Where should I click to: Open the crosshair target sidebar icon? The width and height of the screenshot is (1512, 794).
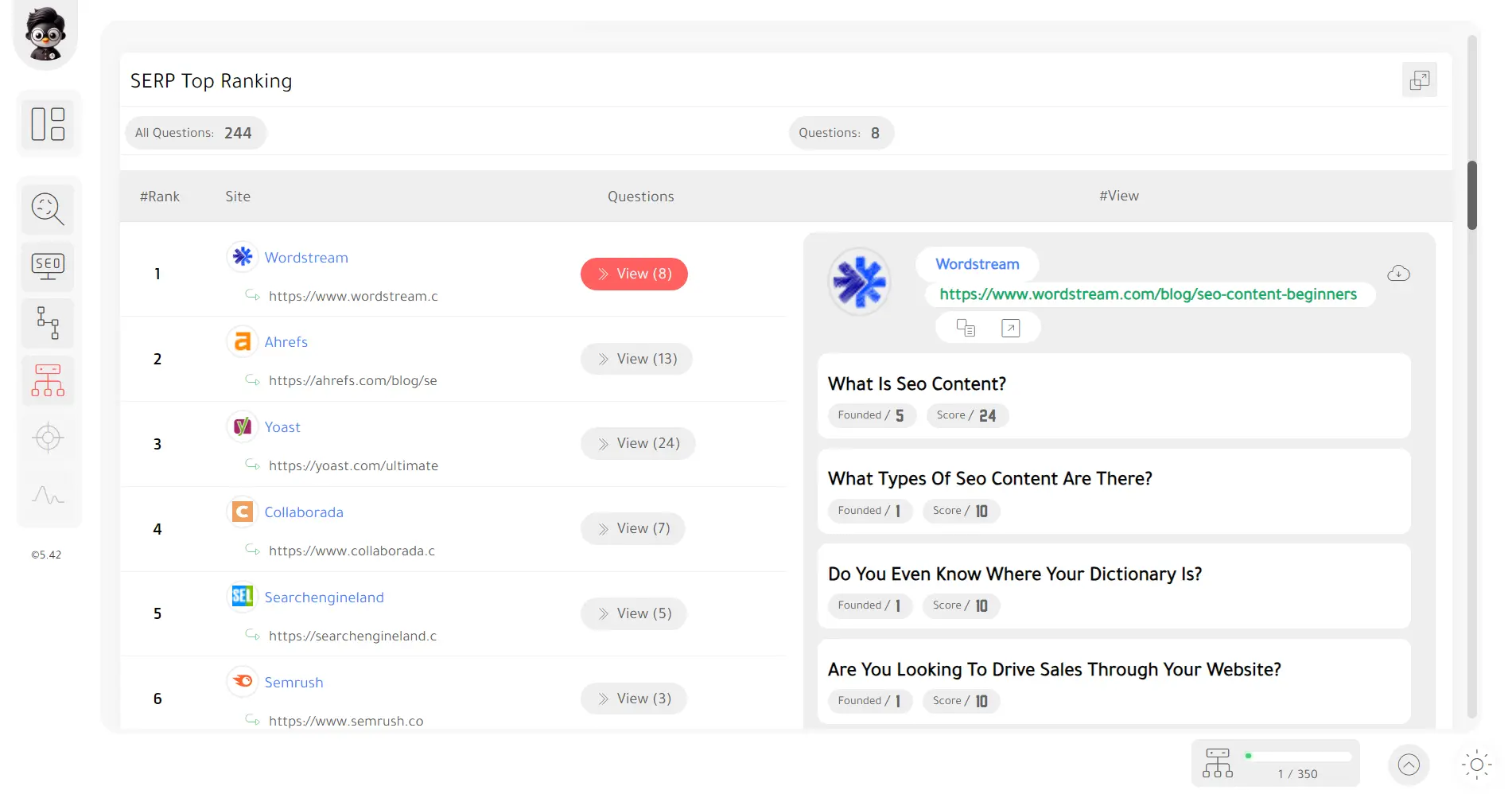48,438
